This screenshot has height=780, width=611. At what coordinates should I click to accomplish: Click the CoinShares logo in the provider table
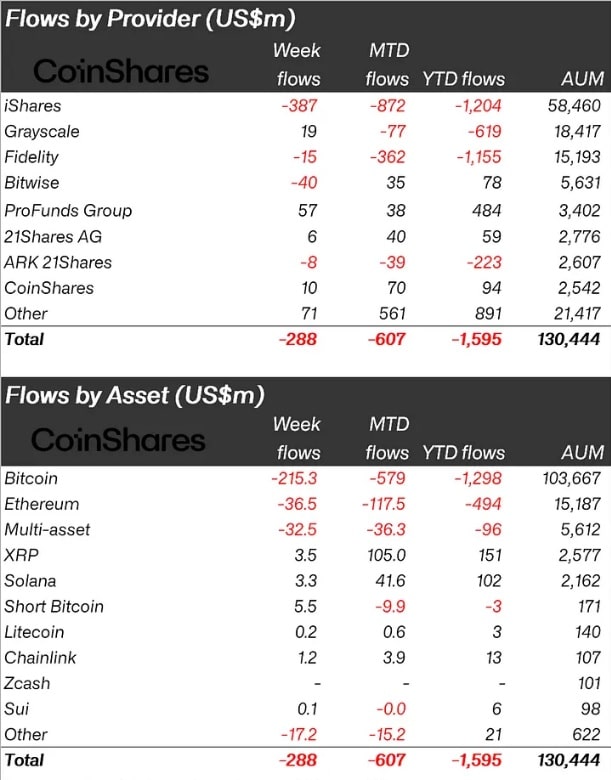[x=121, y=71]
